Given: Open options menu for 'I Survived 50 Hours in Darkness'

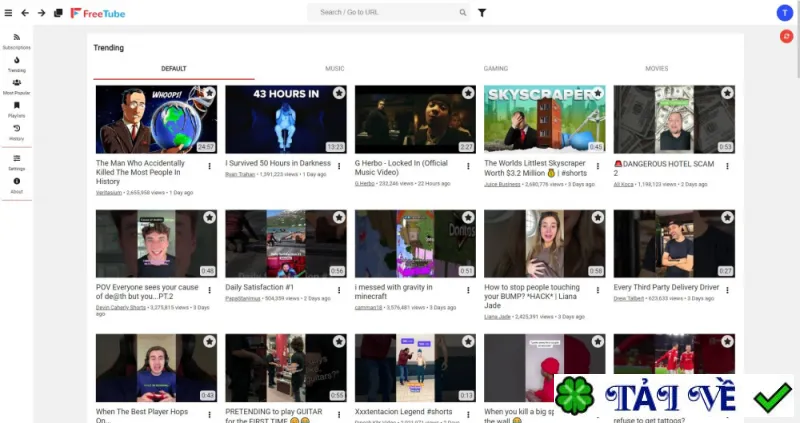Looking at the screenshot, I should [x=339, y=166].
